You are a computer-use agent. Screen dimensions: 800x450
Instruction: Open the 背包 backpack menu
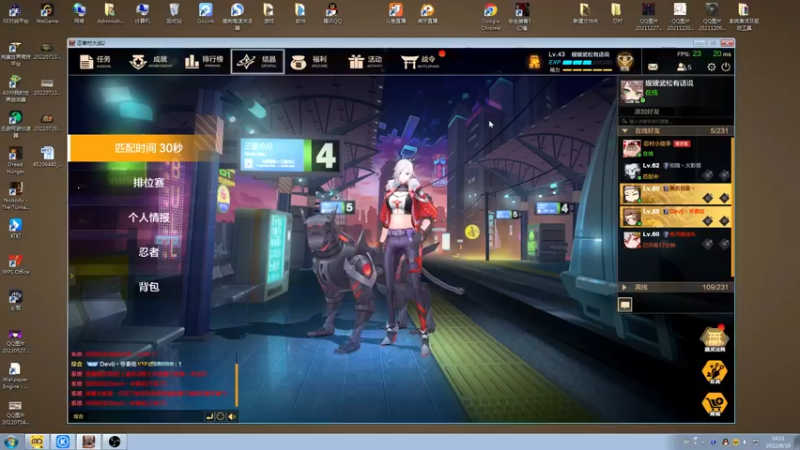point(148,287)
